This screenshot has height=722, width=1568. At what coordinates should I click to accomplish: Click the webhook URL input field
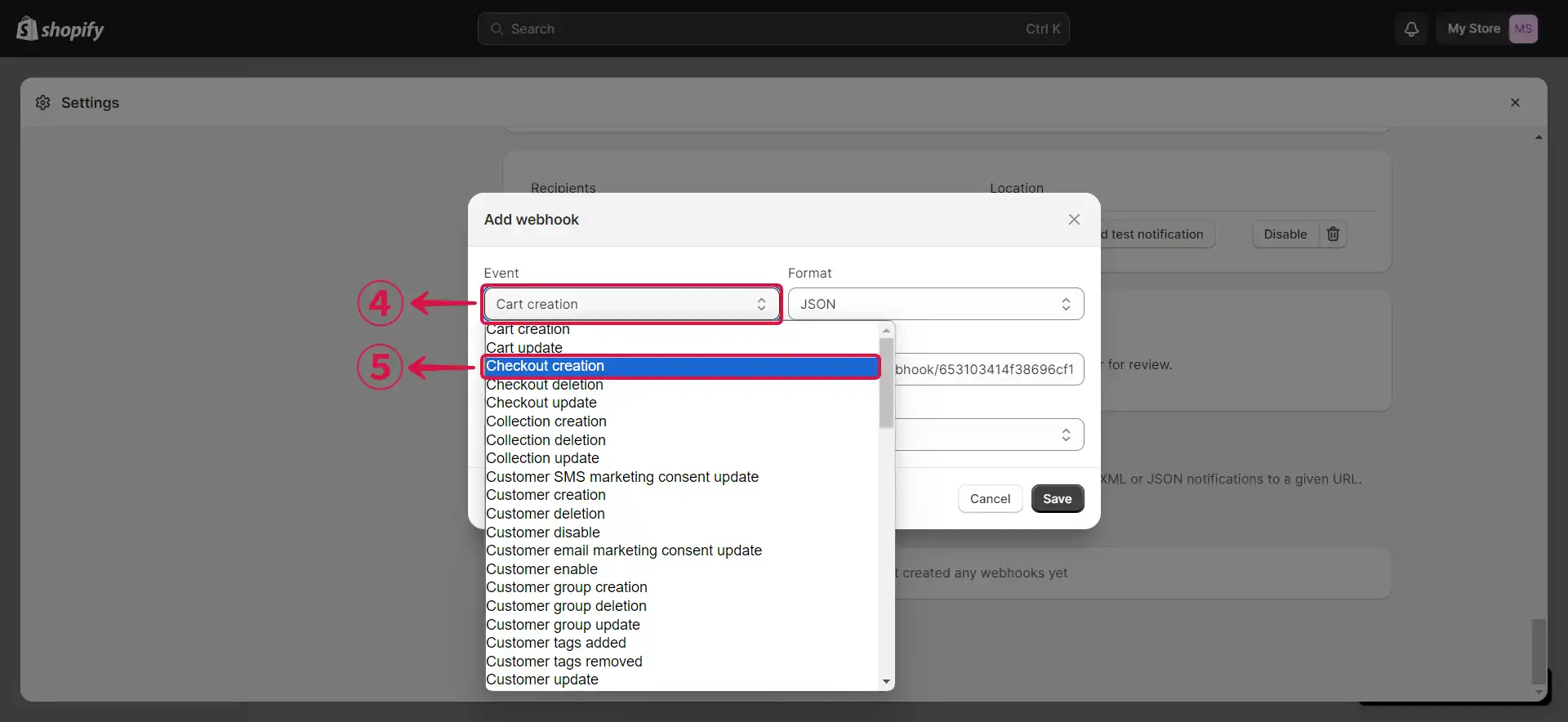coord(989,369)
